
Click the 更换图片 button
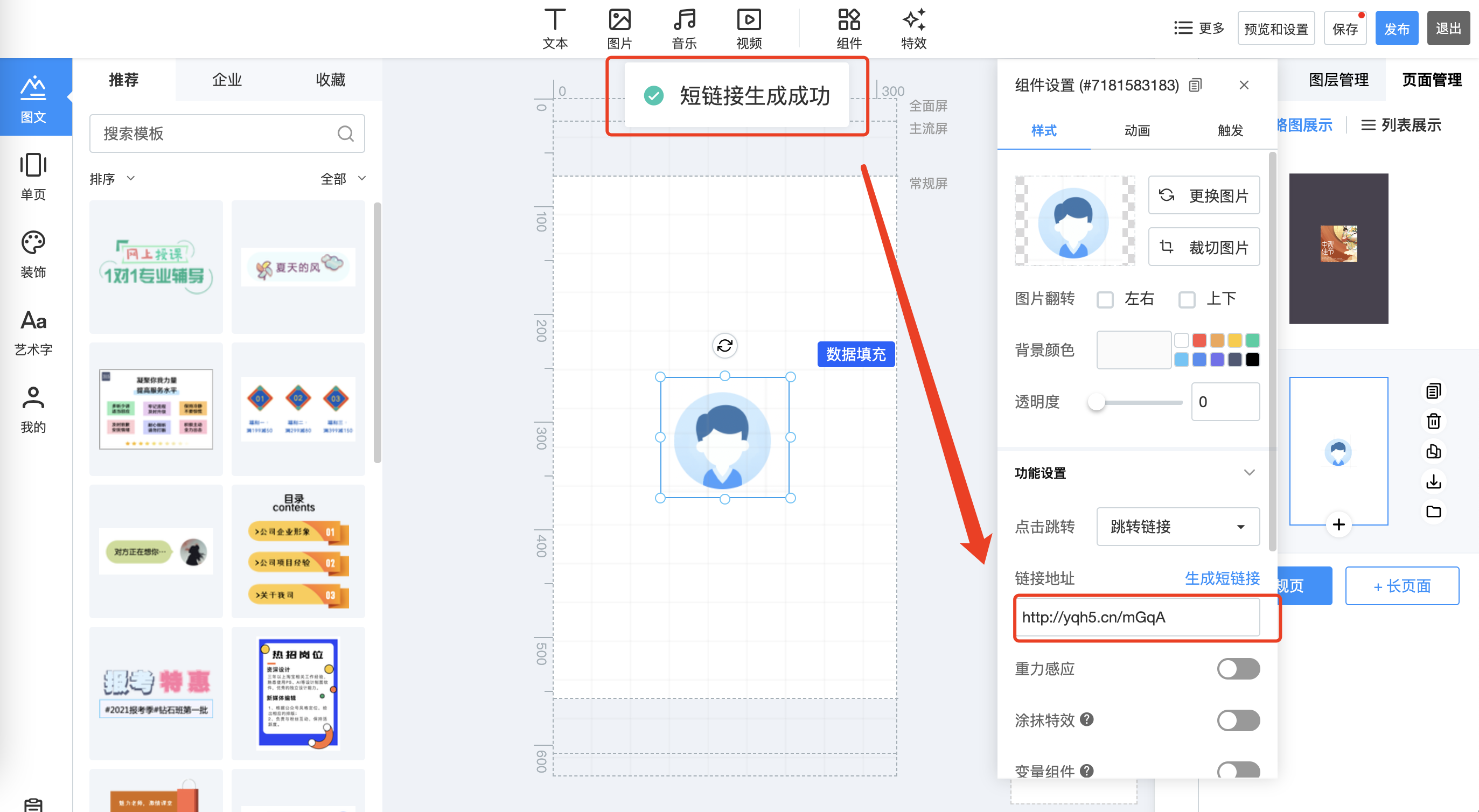click(1203, 195)
